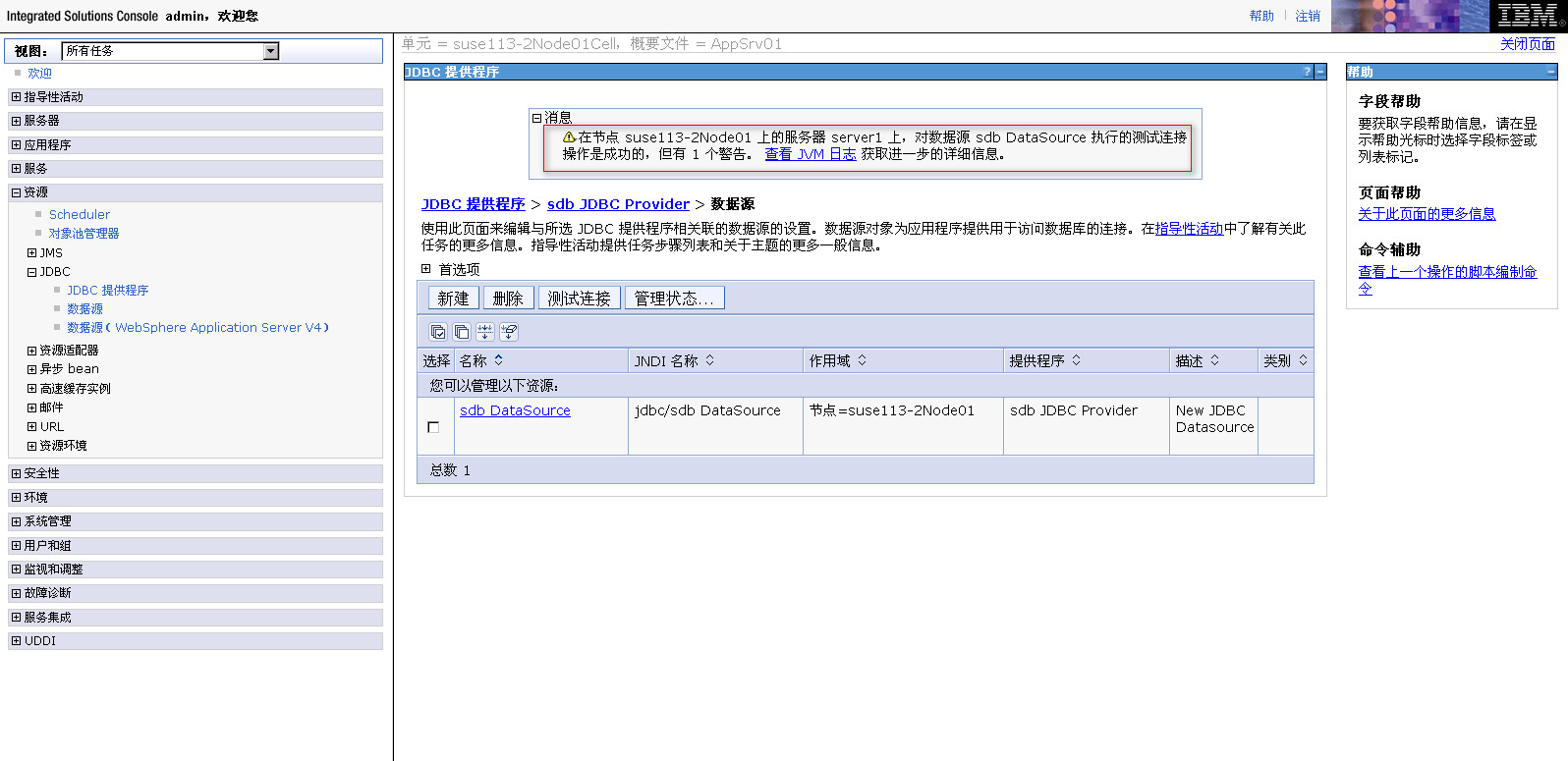Minimize the JDBC 提供程序 panel

(x=1320, y=72)
